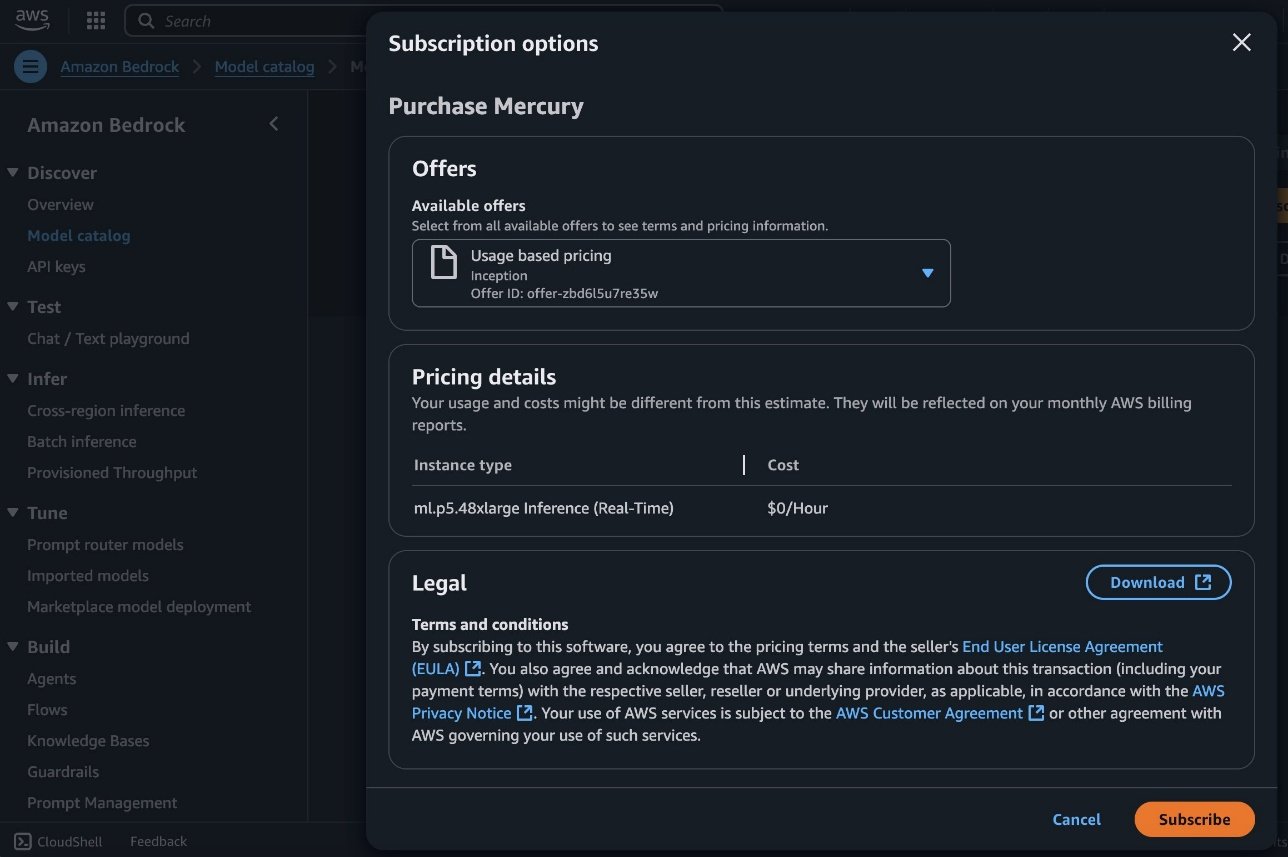Open Flows page

[47, 709]
